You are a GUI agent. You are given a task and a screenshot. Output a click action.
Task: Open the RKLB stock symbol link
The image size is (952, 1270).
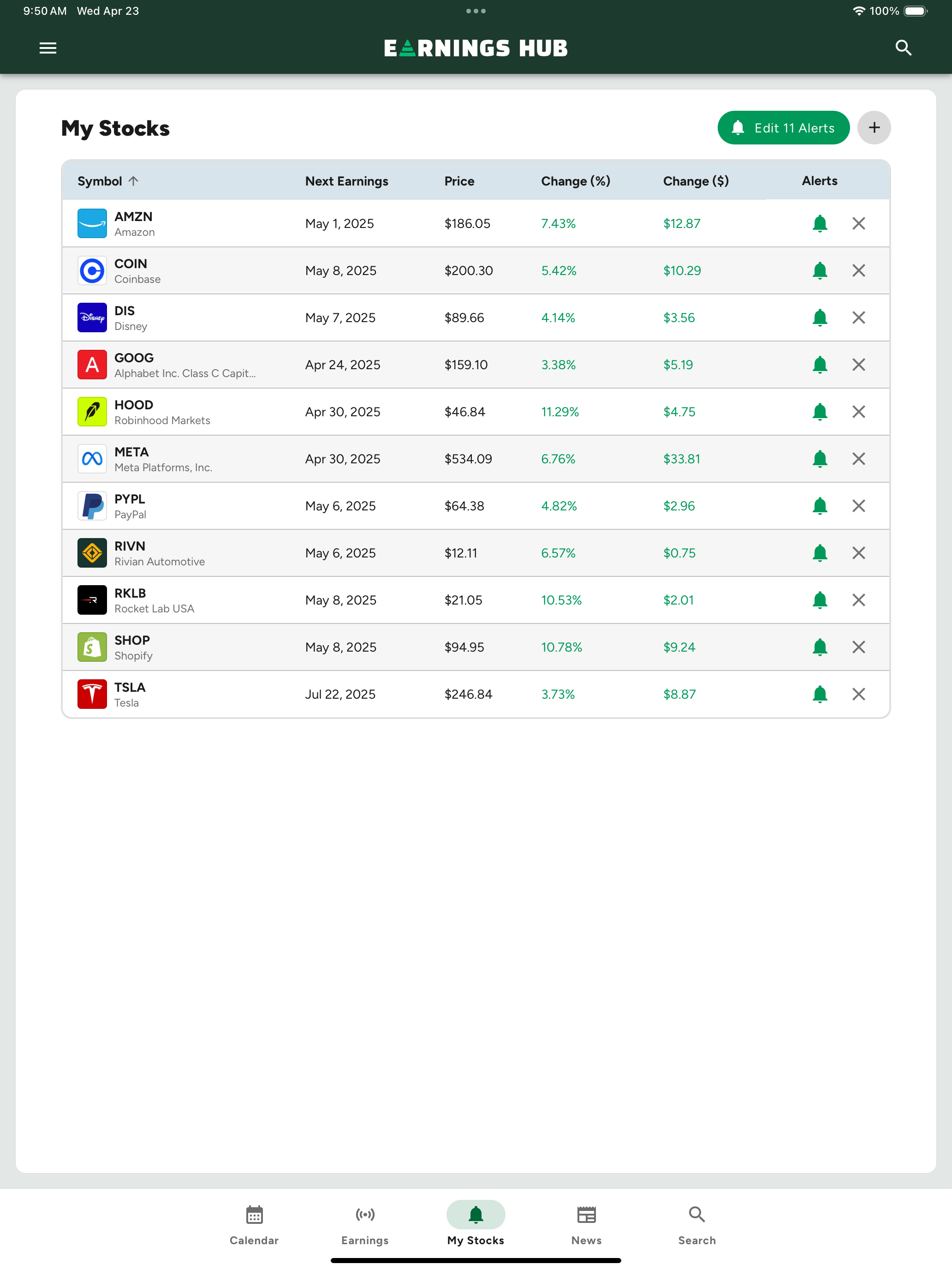point(130,593)
